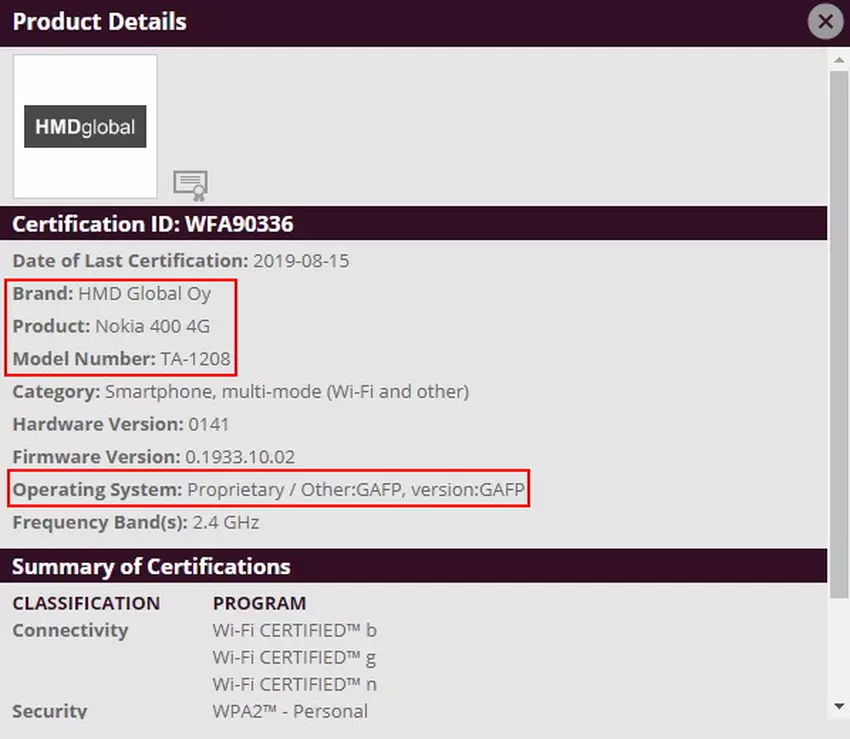Viewport: 850px width, 739px height.
Task: Click the WPA2 - Personal security entry
Action: [x=290, y=711]
